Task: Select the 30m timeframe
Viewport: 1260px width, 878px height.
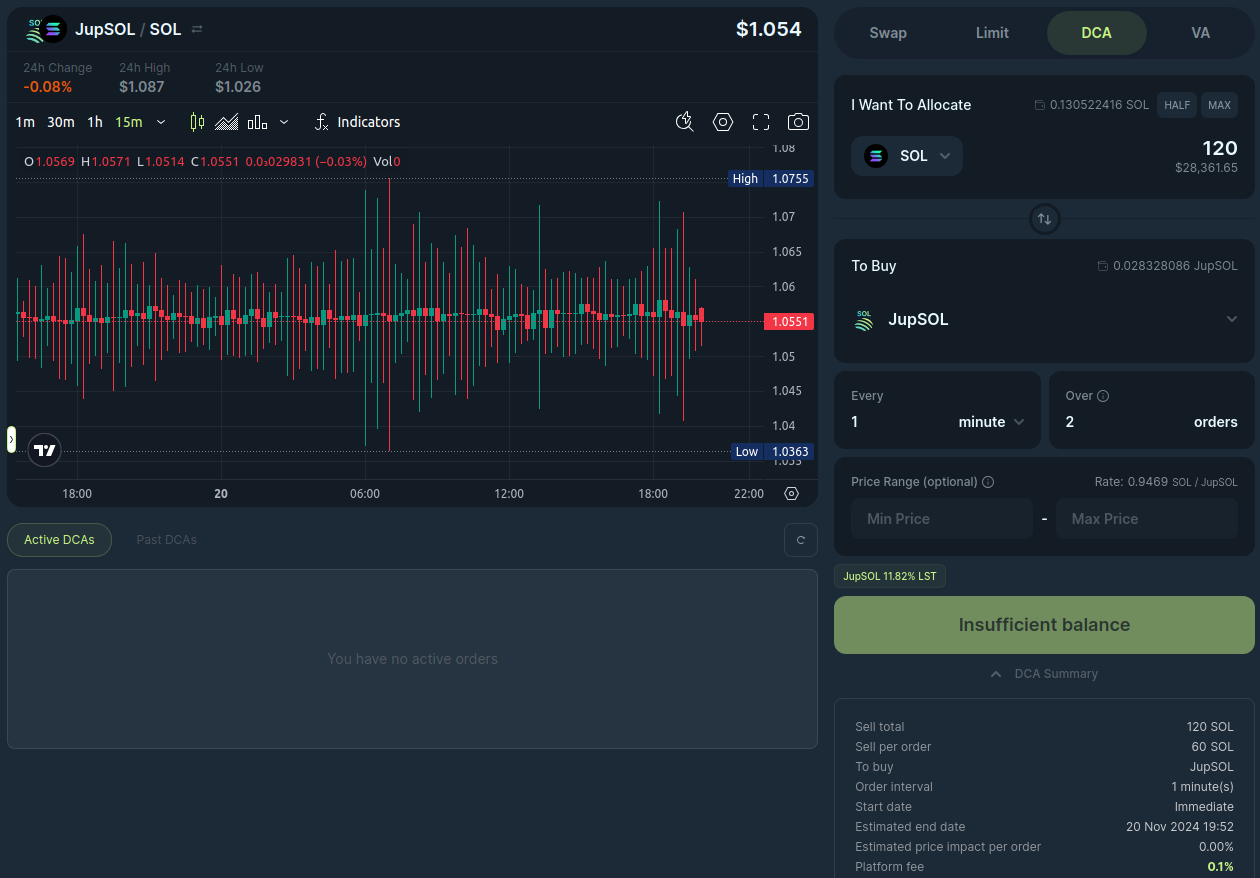Action: point(61,122)
